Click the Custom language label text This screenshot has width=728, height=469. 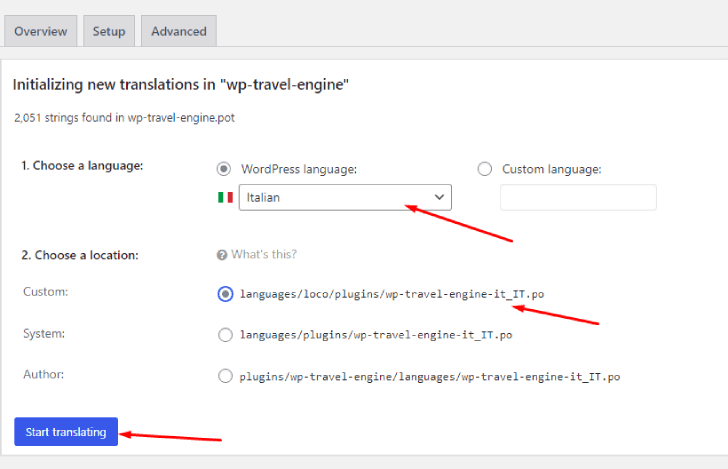click(x=552, y=169)
